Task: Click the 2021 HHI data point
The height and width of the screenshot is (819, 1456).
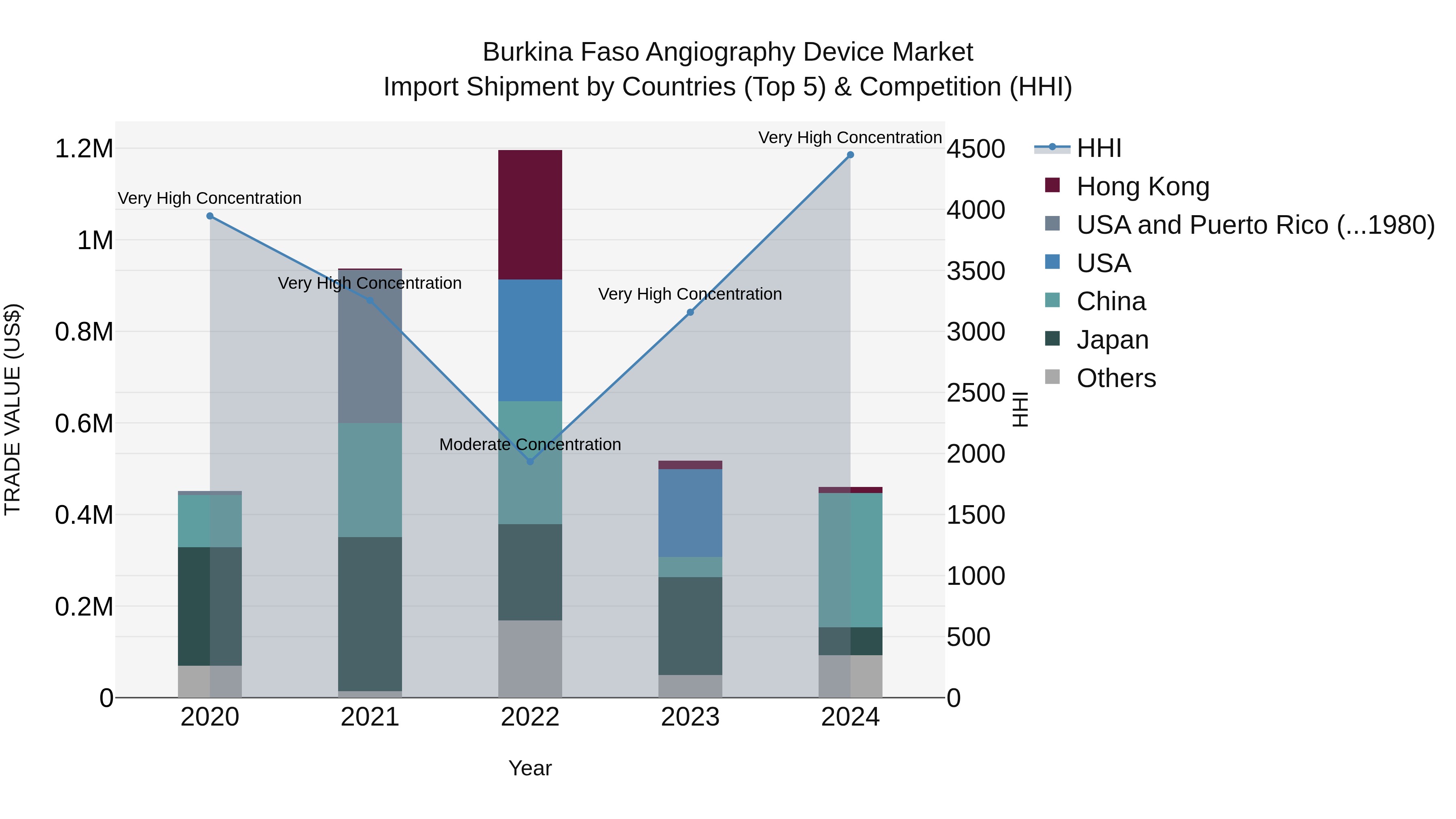Action: 370,301
